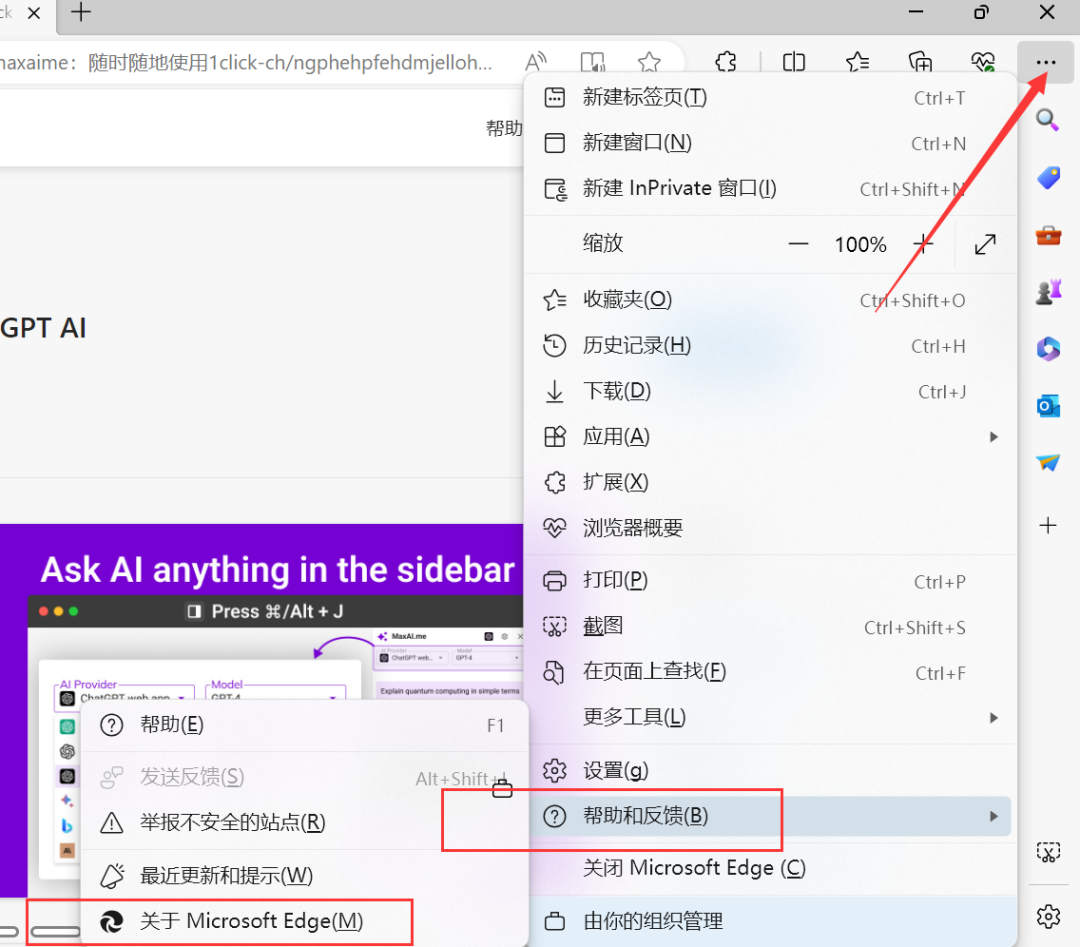Open sidebar Games chess icon

click(x=1048, y=292)
